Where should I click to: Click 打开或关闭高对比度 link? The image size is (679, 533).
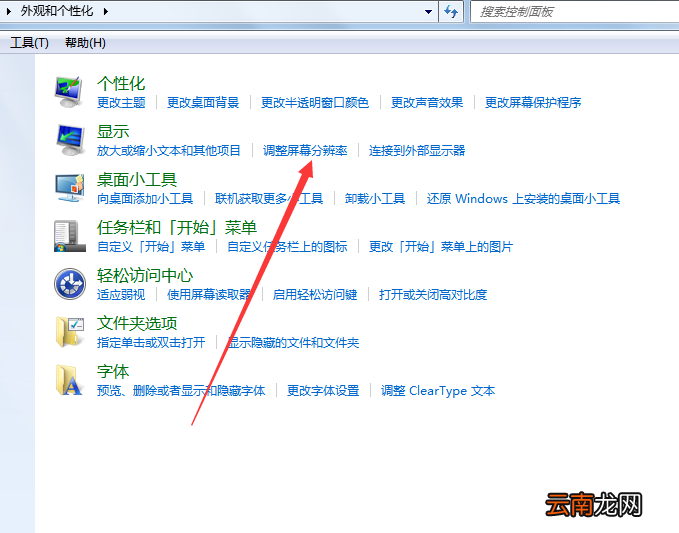(433, 295)
